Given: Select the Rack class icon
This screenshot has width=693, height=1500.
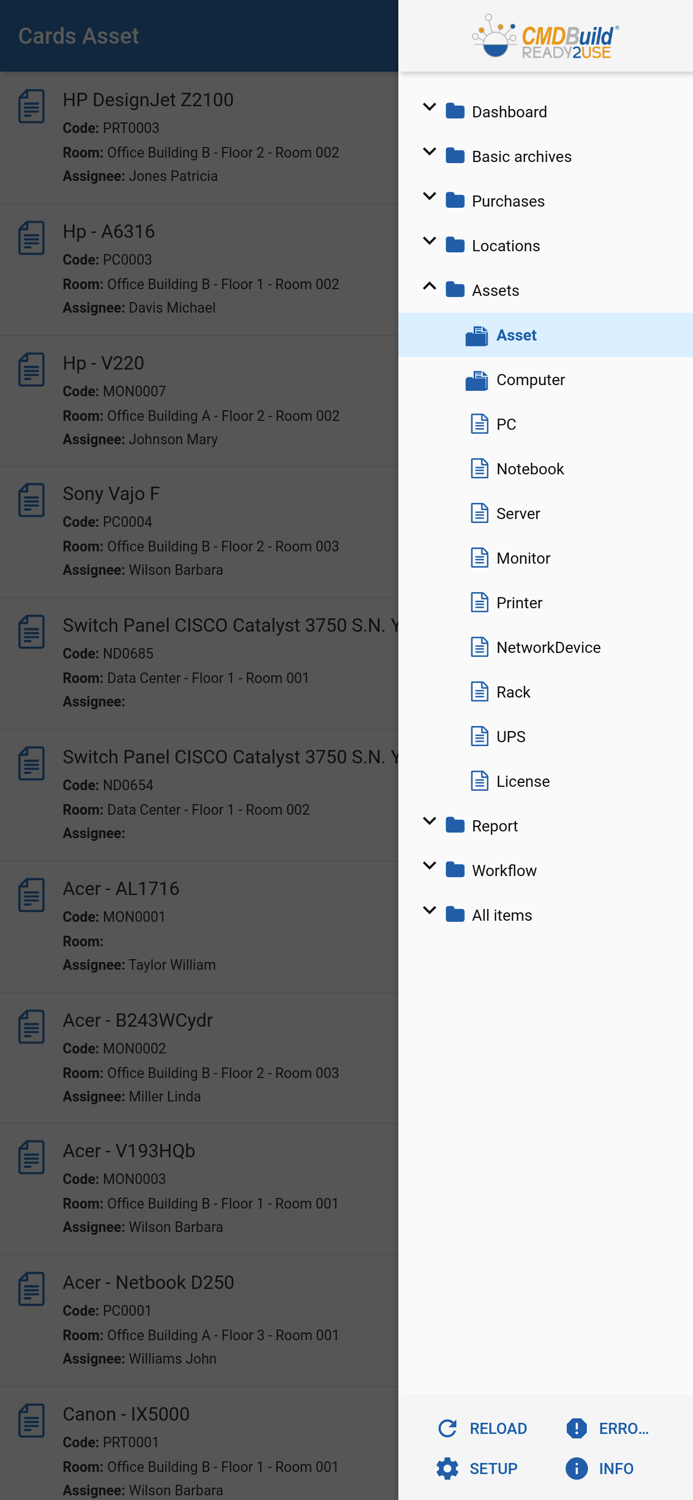Looking at the screenshot, I should (x=479, y=691).
